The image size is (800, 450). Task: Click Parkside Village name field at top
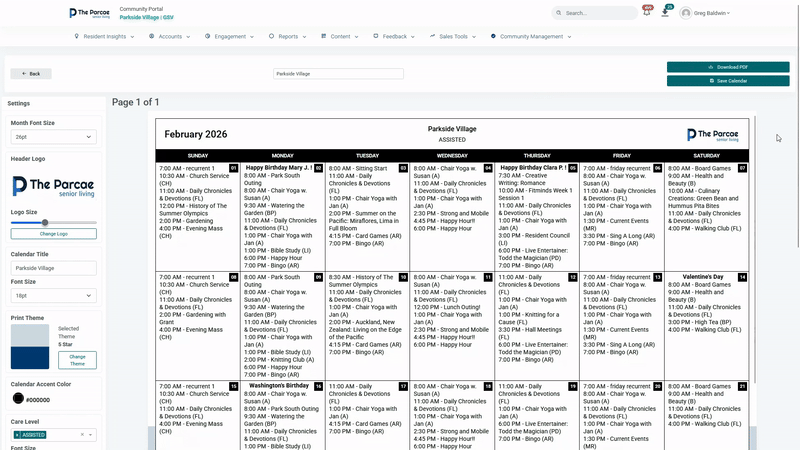click(338, 74)
